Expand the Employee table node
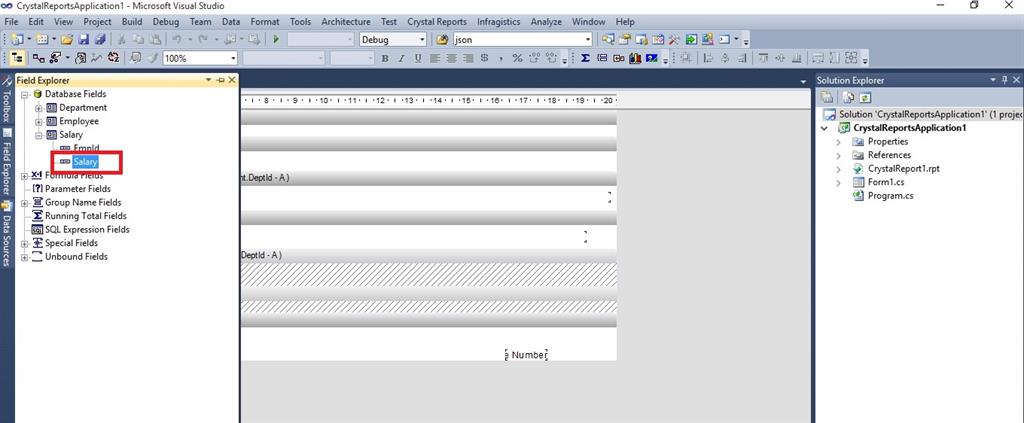 point(39,121)
